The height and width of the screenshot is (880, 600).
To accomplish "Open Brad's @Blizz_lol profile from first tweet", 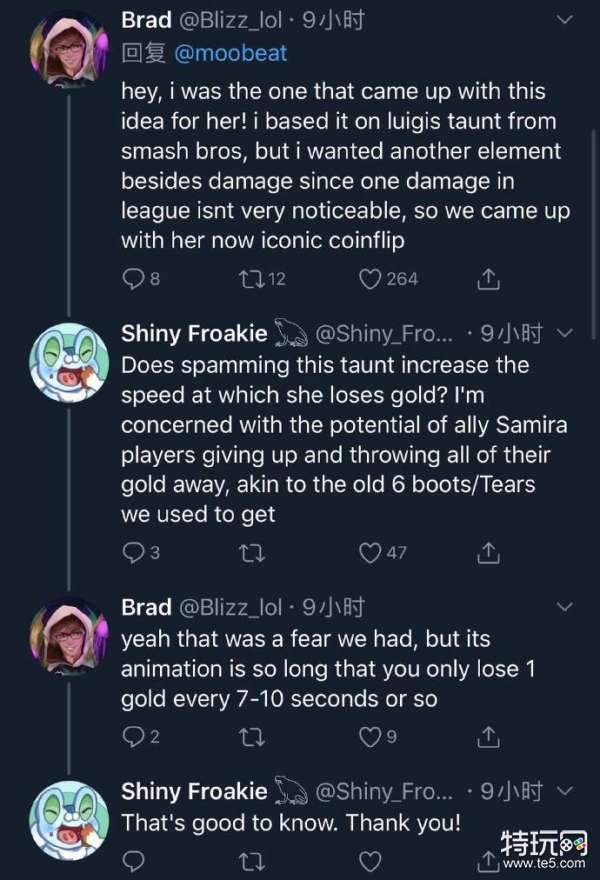I will 229,20.
